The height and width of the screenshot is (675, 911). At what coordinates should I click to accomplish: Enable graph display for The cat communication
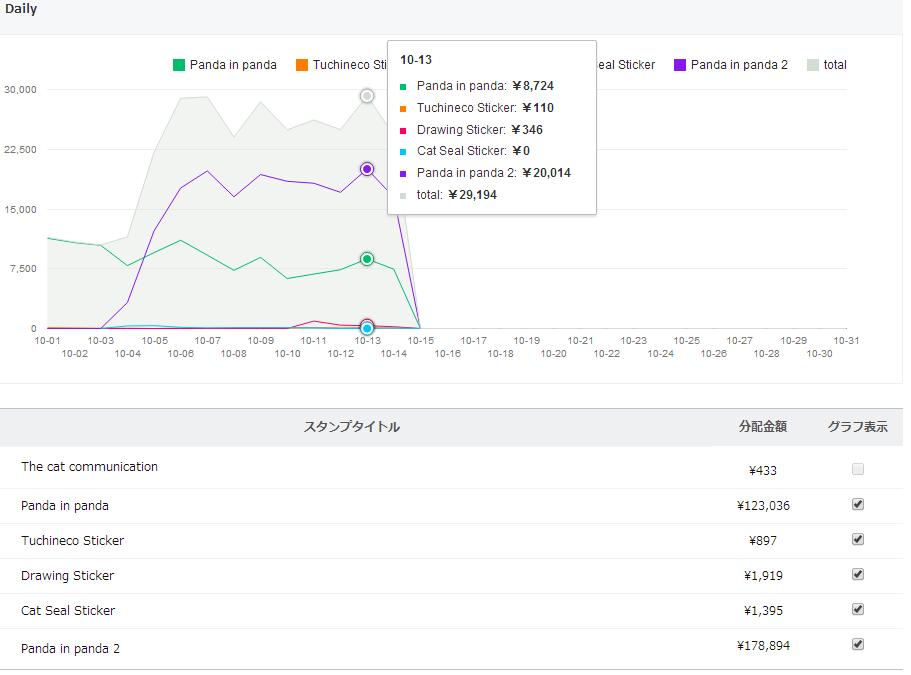click(858, 469)
